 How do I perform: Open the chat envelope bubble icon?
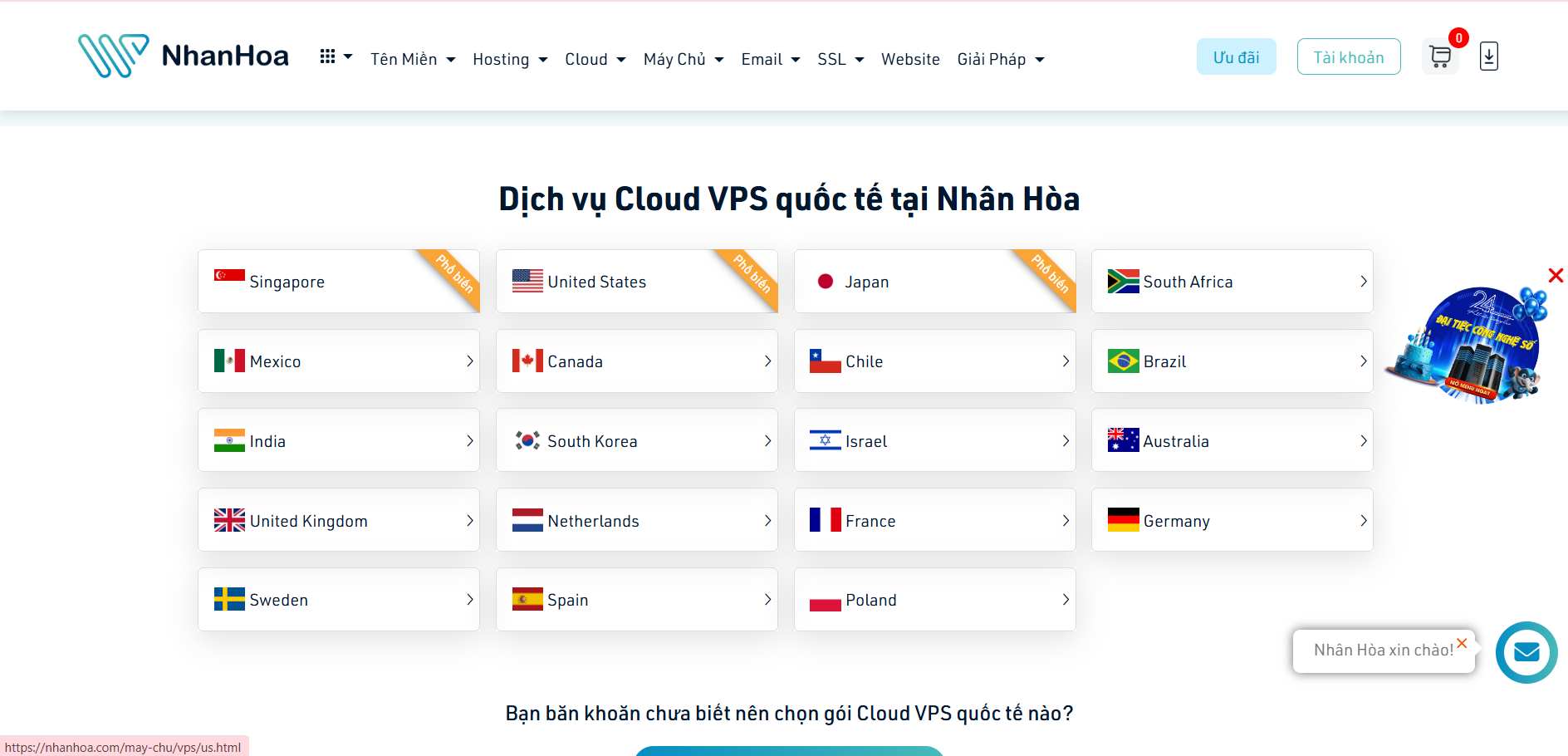click(1526, 652)
